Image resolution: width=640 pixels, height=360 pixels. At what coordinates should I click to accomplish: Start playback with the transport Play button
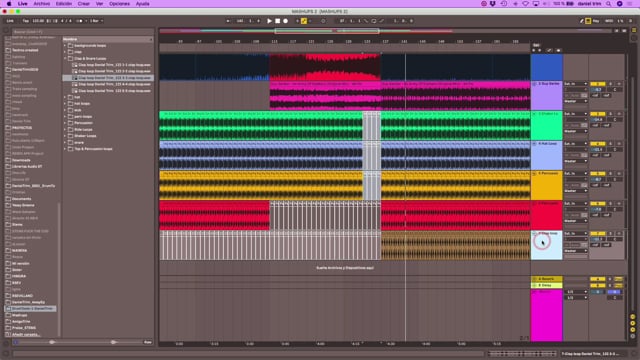tap(269, 21)
